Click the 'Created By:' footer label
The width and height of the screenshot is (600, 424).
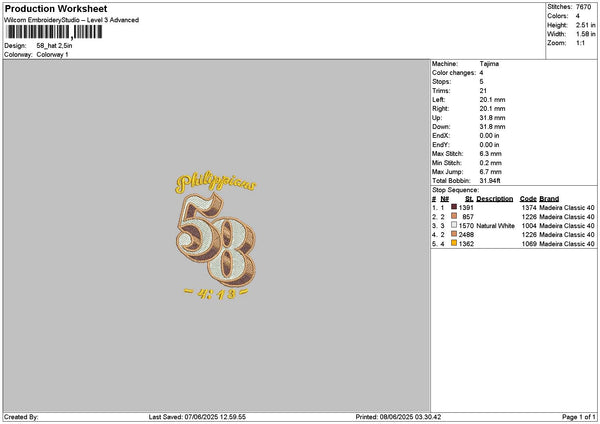21,417
